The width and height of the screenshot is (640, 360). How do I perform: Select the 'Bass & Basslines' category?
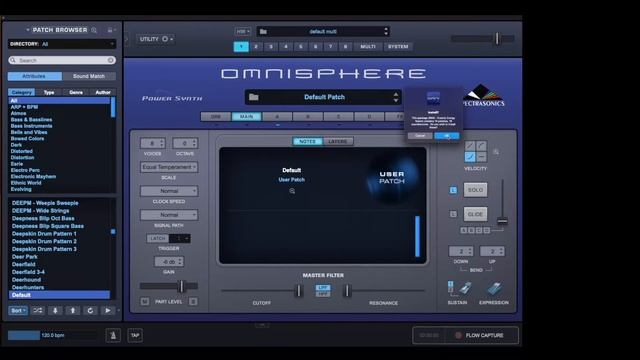[x=31, y=120]
